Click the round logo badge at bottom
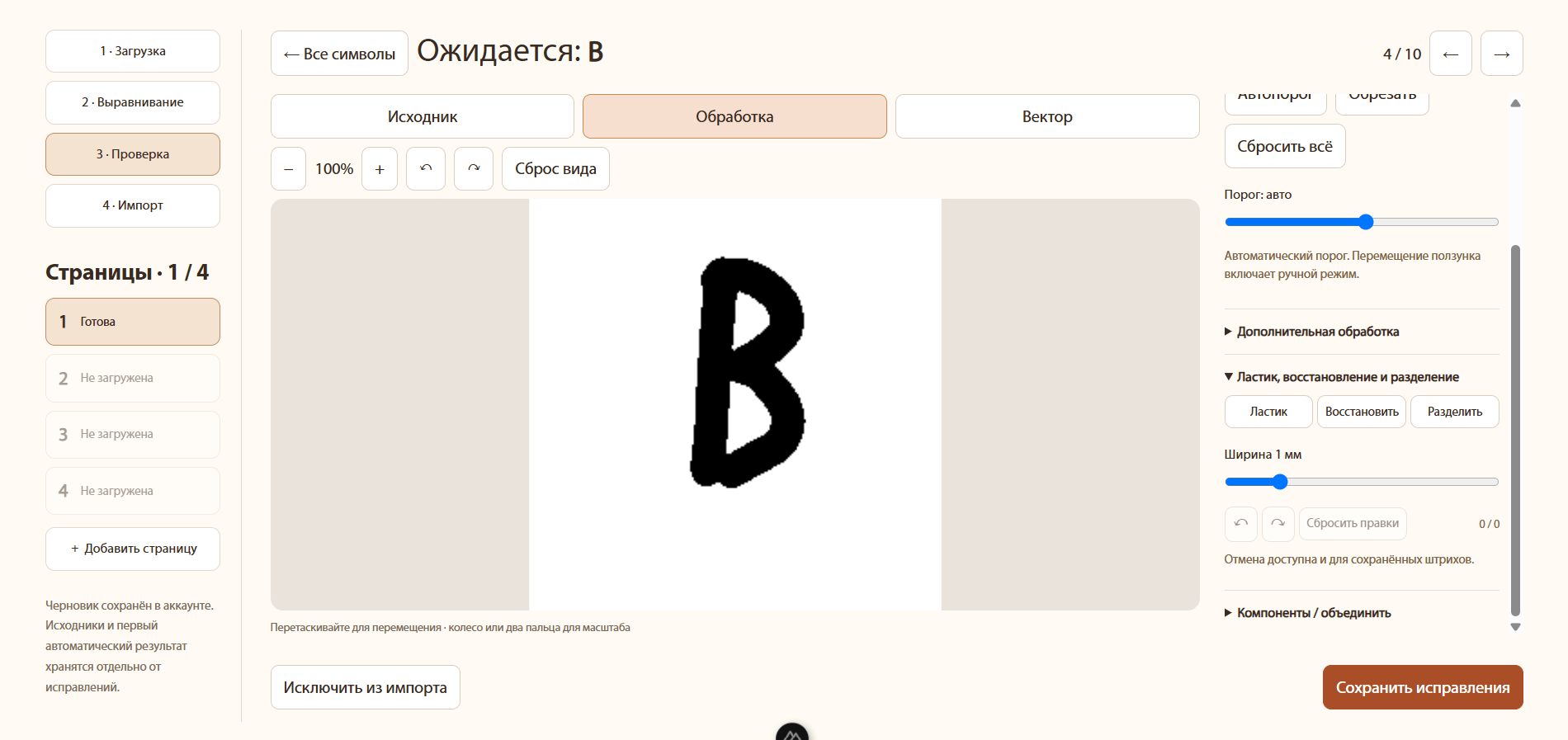This screenshot has width=1568, height=740. (792, 733)
